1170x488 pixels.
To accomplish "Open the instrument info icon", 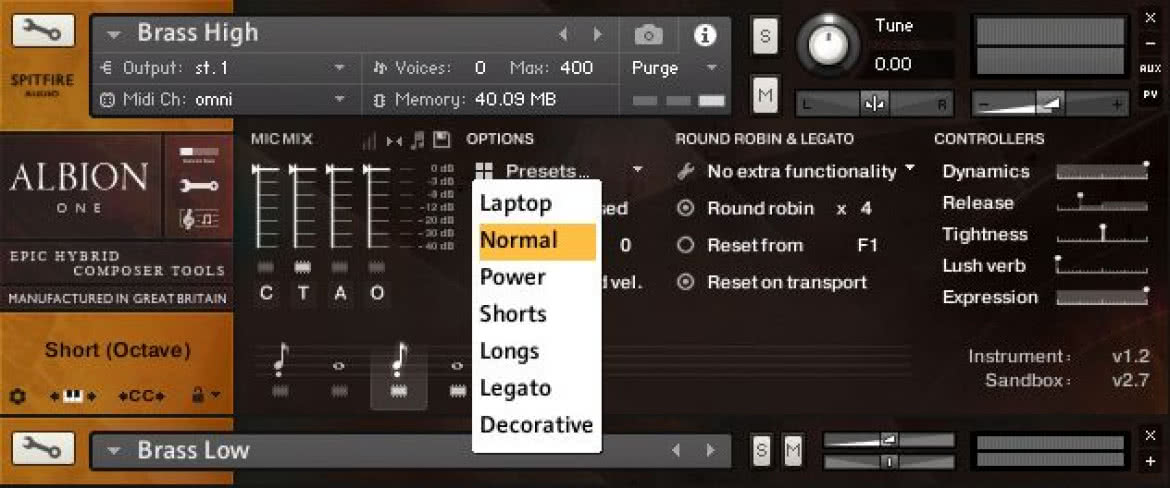I will [x=704, y=34].
